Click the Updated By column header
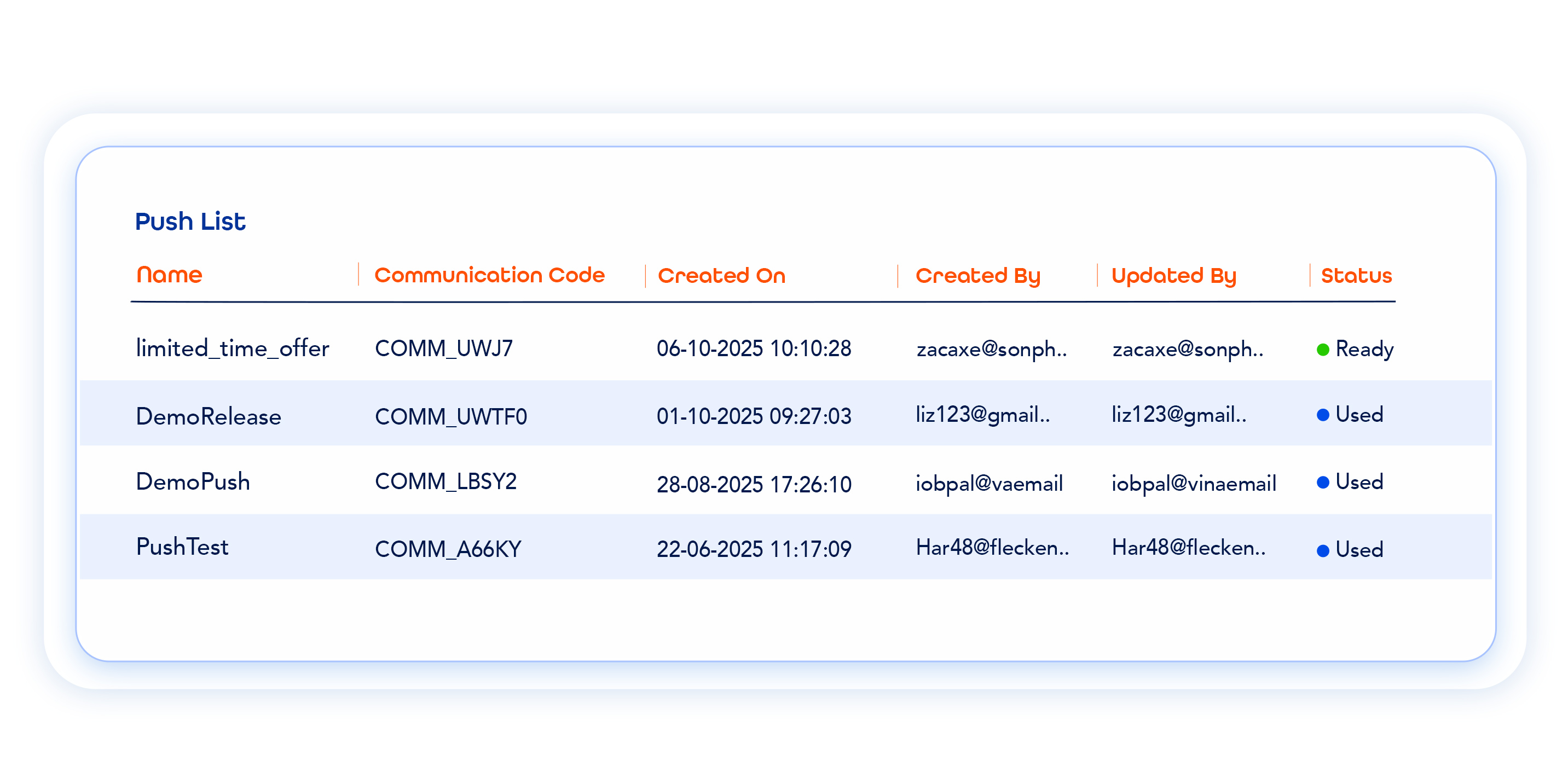 (x=1173, y=276)
